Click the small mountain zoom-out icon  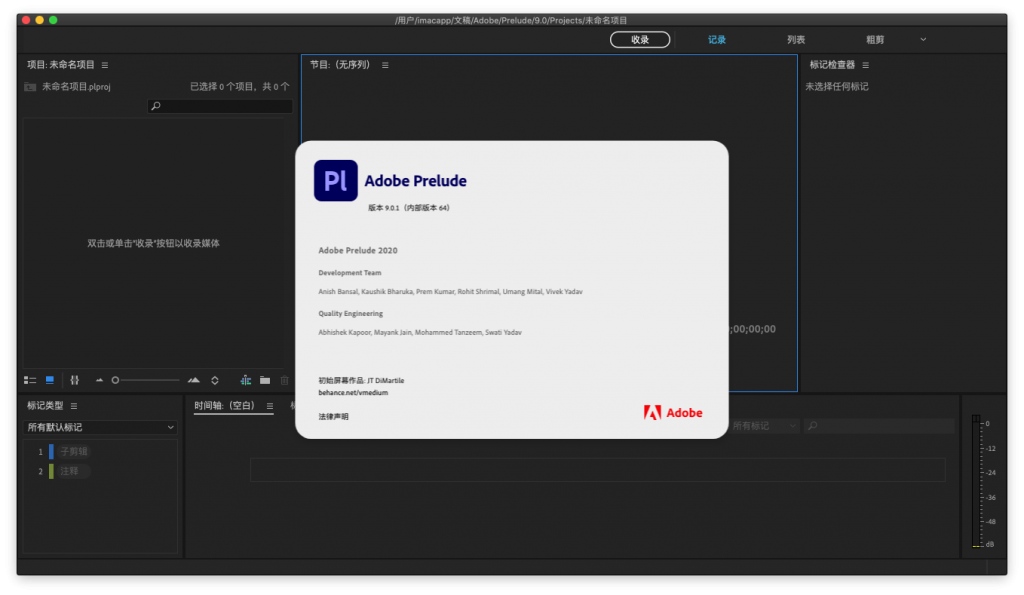pyautogui.click(x=99, y=380)
